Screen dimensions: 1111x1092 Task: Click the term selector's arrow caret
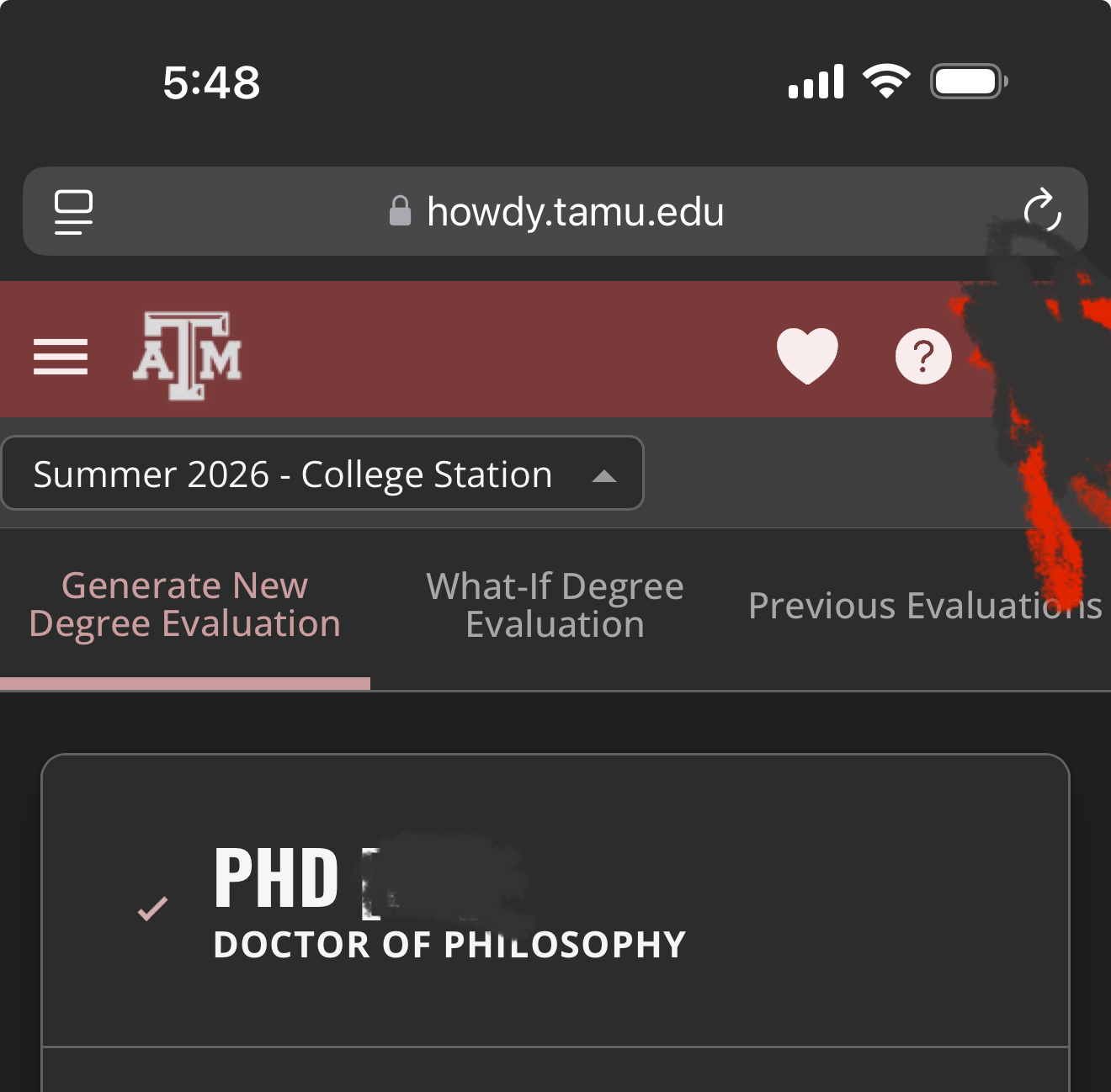pyautogui.click(x=604, y=476)
